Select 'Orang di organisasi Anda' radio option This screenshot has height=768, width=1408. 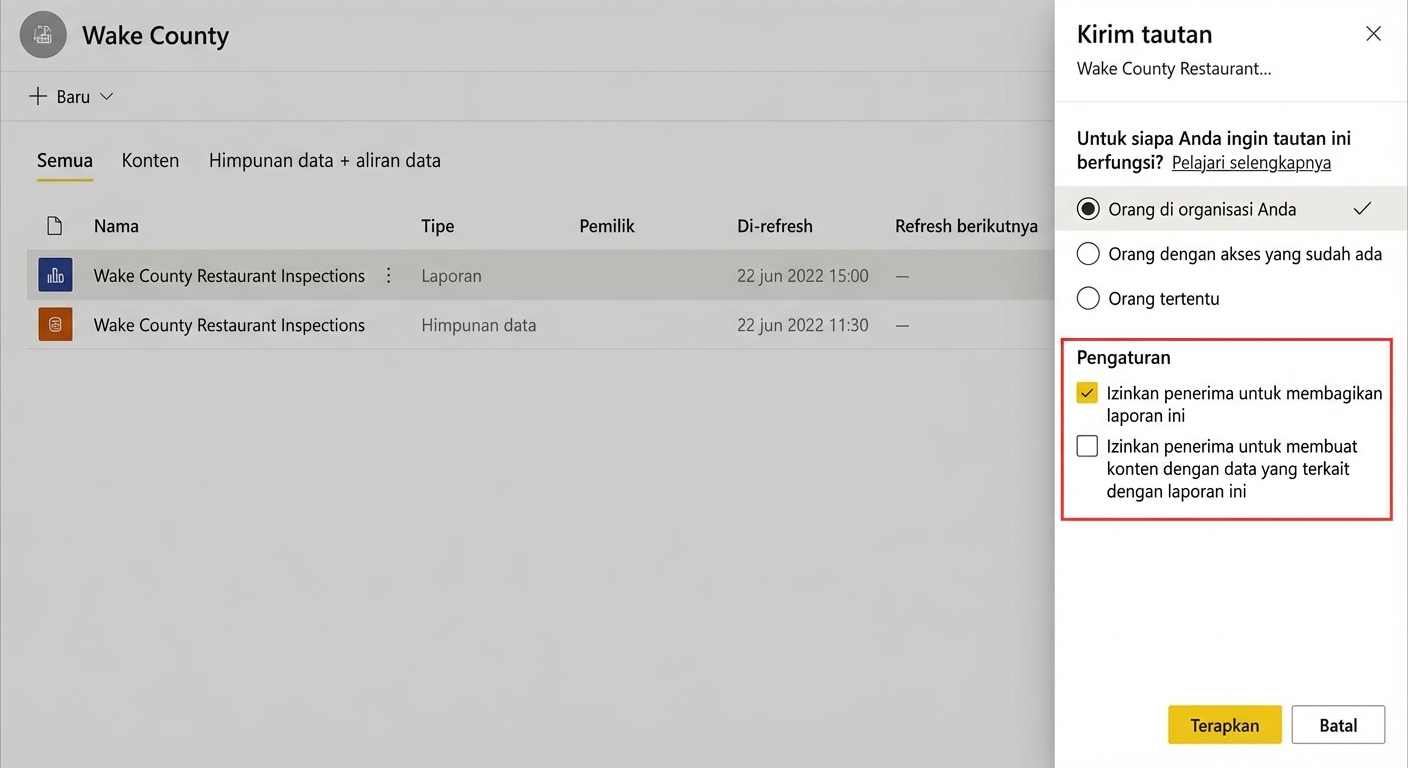pyautogui.click(x=1088, y=209)
